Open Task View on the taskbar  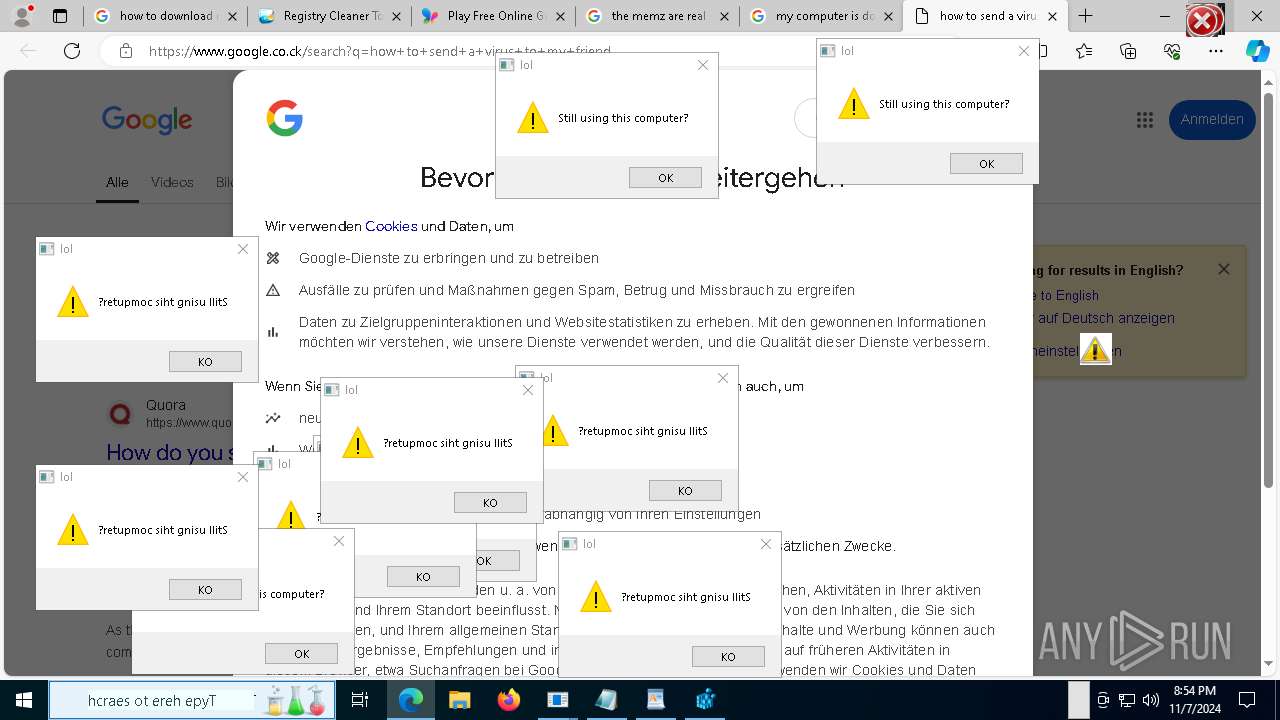360,700
